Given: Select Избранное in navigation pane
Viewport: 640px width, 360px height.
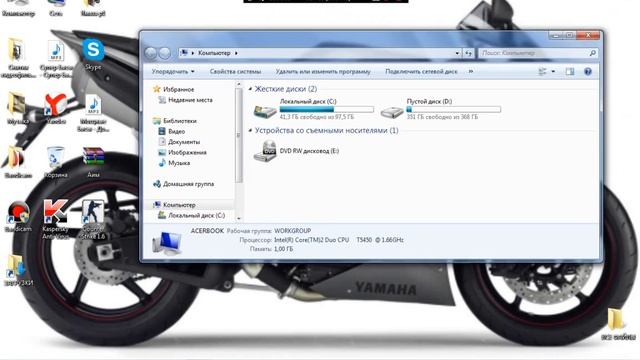Looking at the screenshot, I should 178,89.
